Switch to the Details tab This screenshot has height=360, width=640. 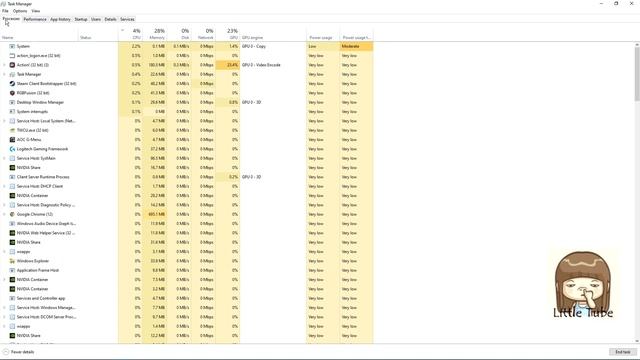coord(110,19)
